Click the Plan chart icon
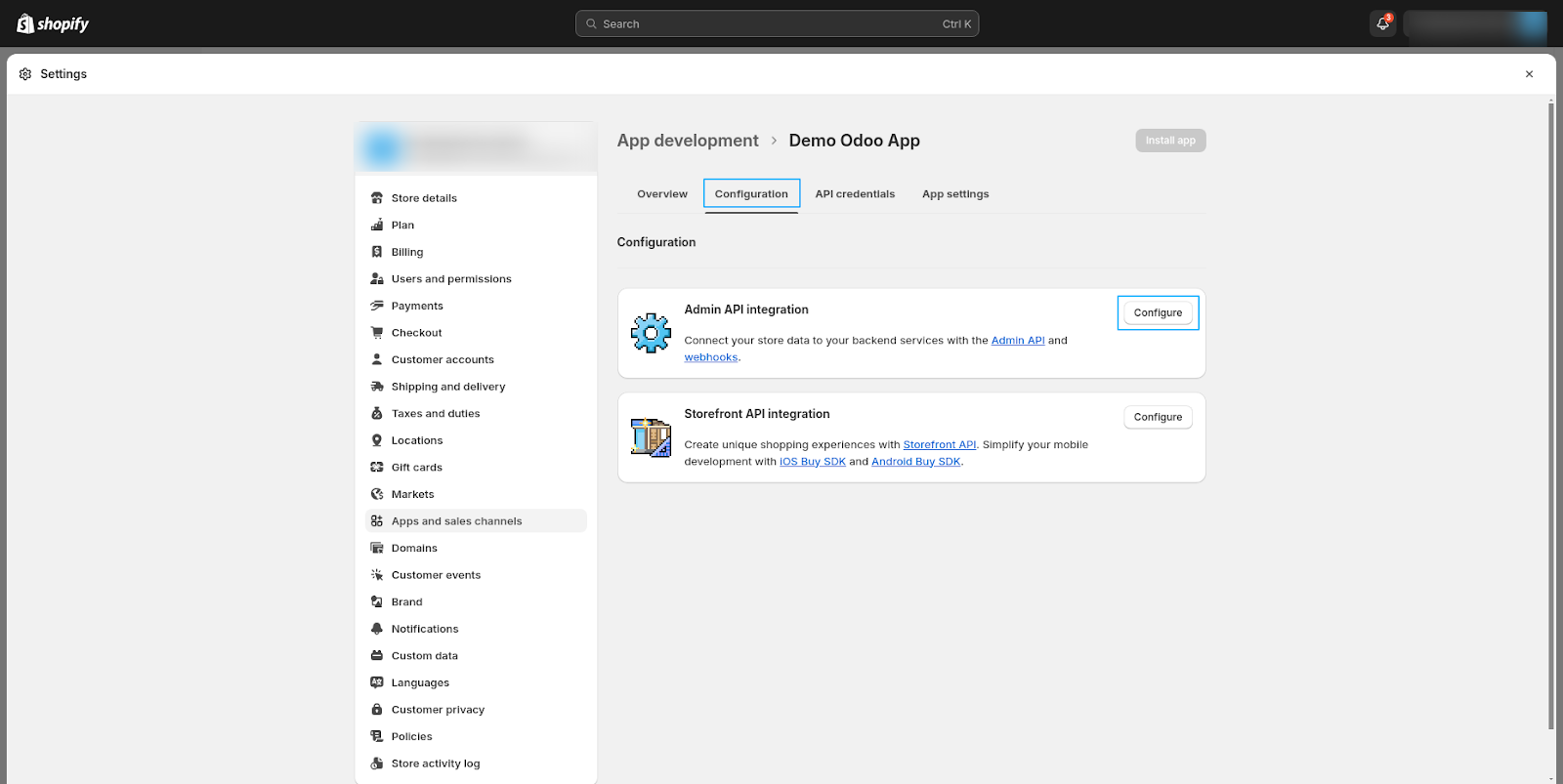The height and width of the screenshot is (784, 1563). pos(377,225)
